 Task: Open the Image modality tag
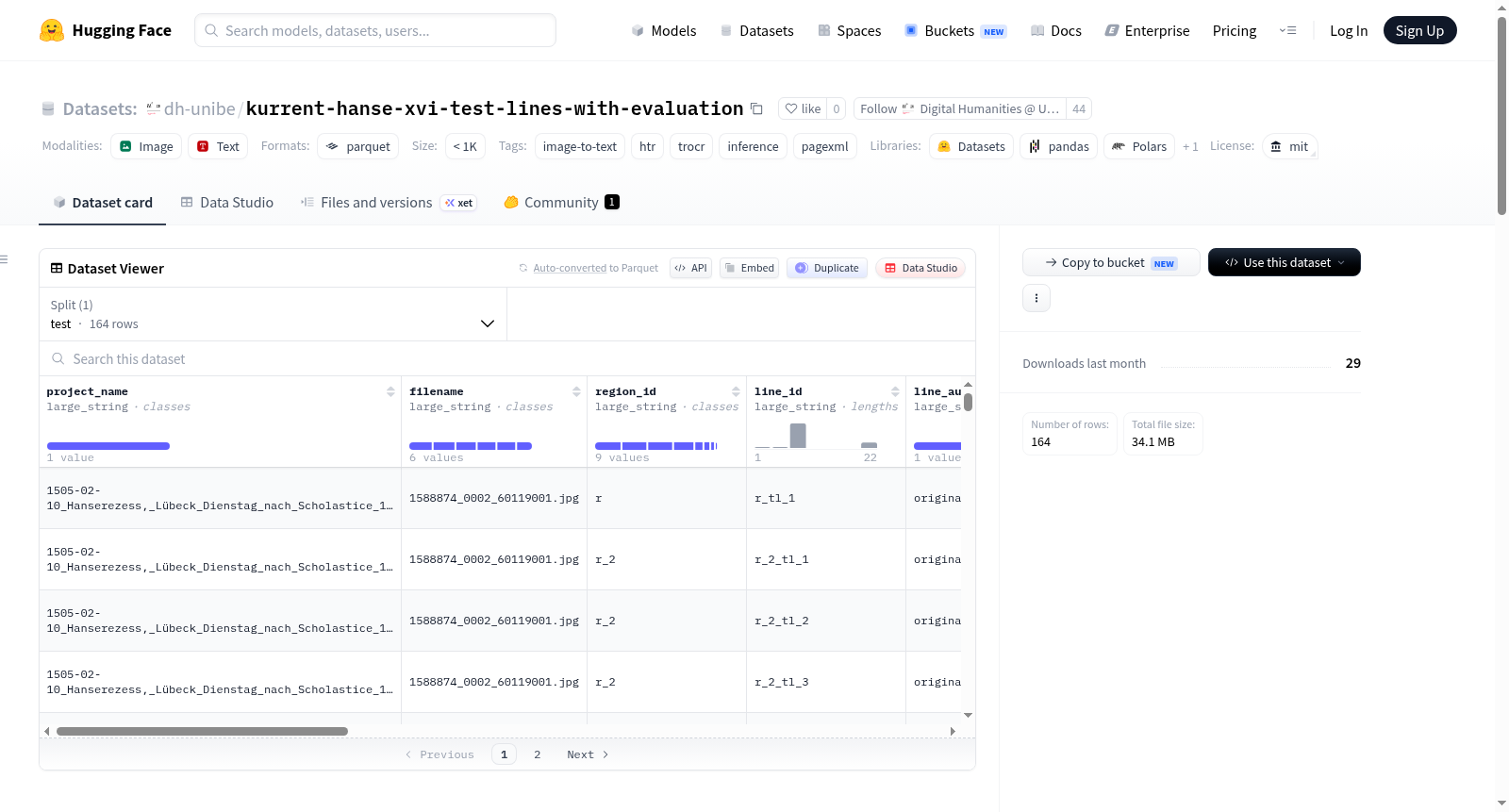pos(146,146)
